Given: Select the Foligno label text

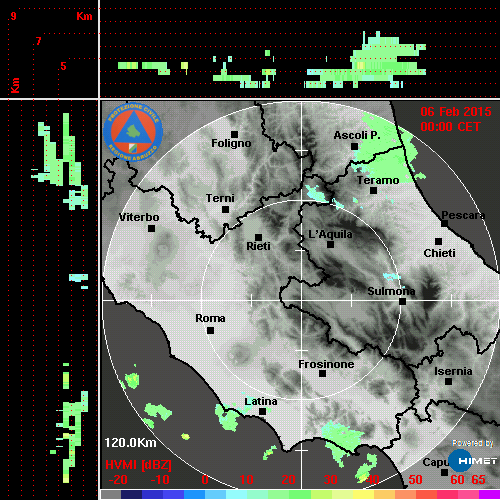Looking at the screenshot, I should pos(231,143).
